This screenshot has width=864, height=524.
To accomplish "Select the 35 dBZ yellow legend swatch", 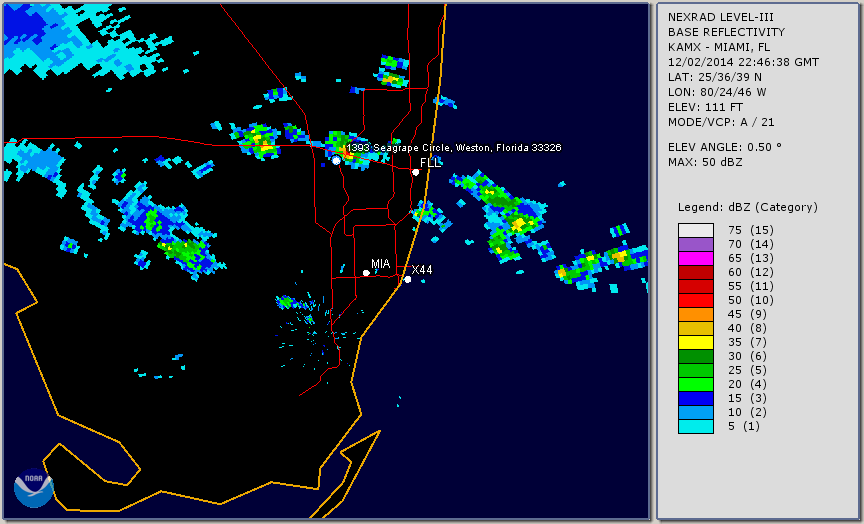I will pos(695,342).
